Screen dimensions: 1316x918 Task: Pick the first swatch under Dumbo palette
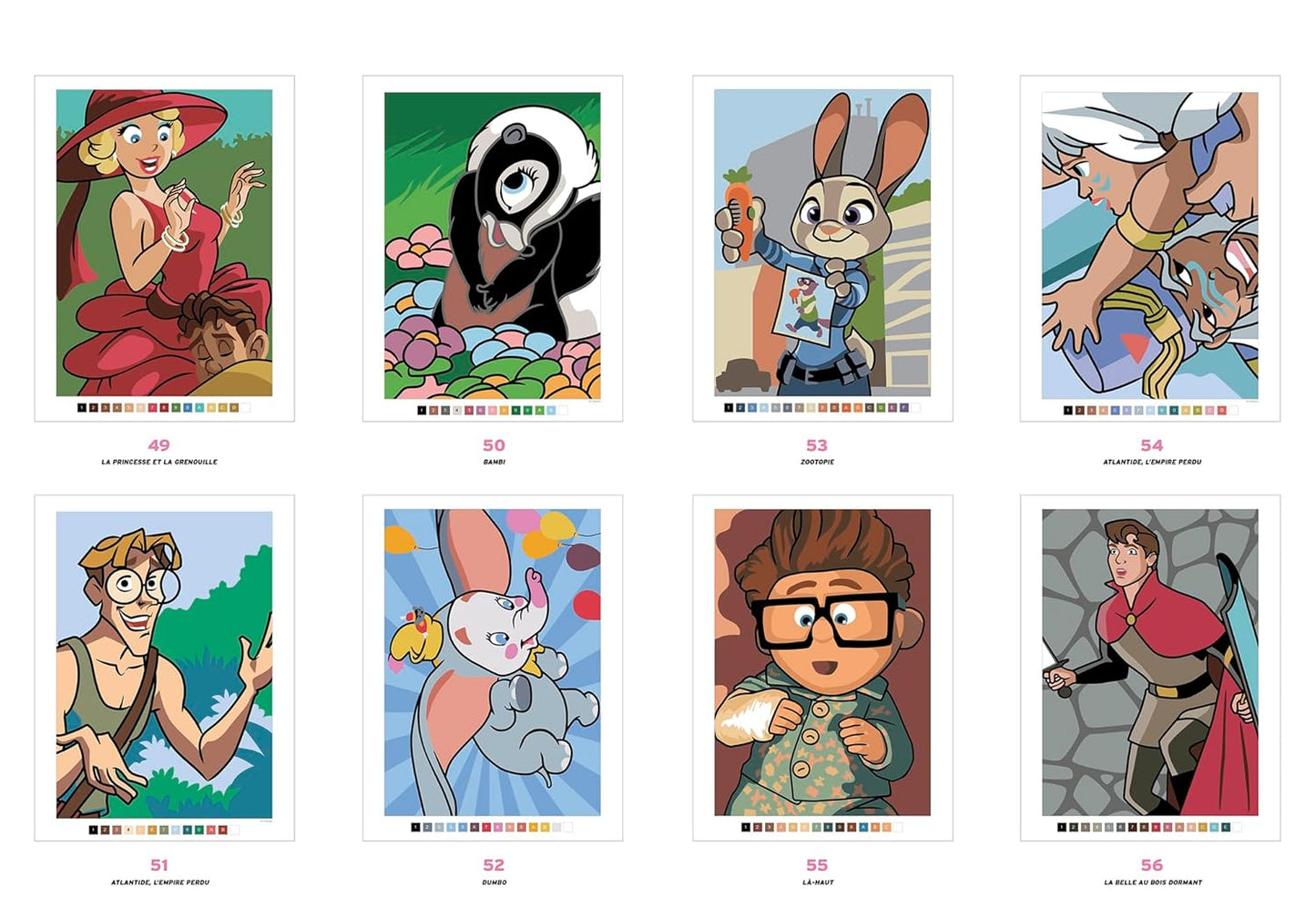tap(415, 828)
